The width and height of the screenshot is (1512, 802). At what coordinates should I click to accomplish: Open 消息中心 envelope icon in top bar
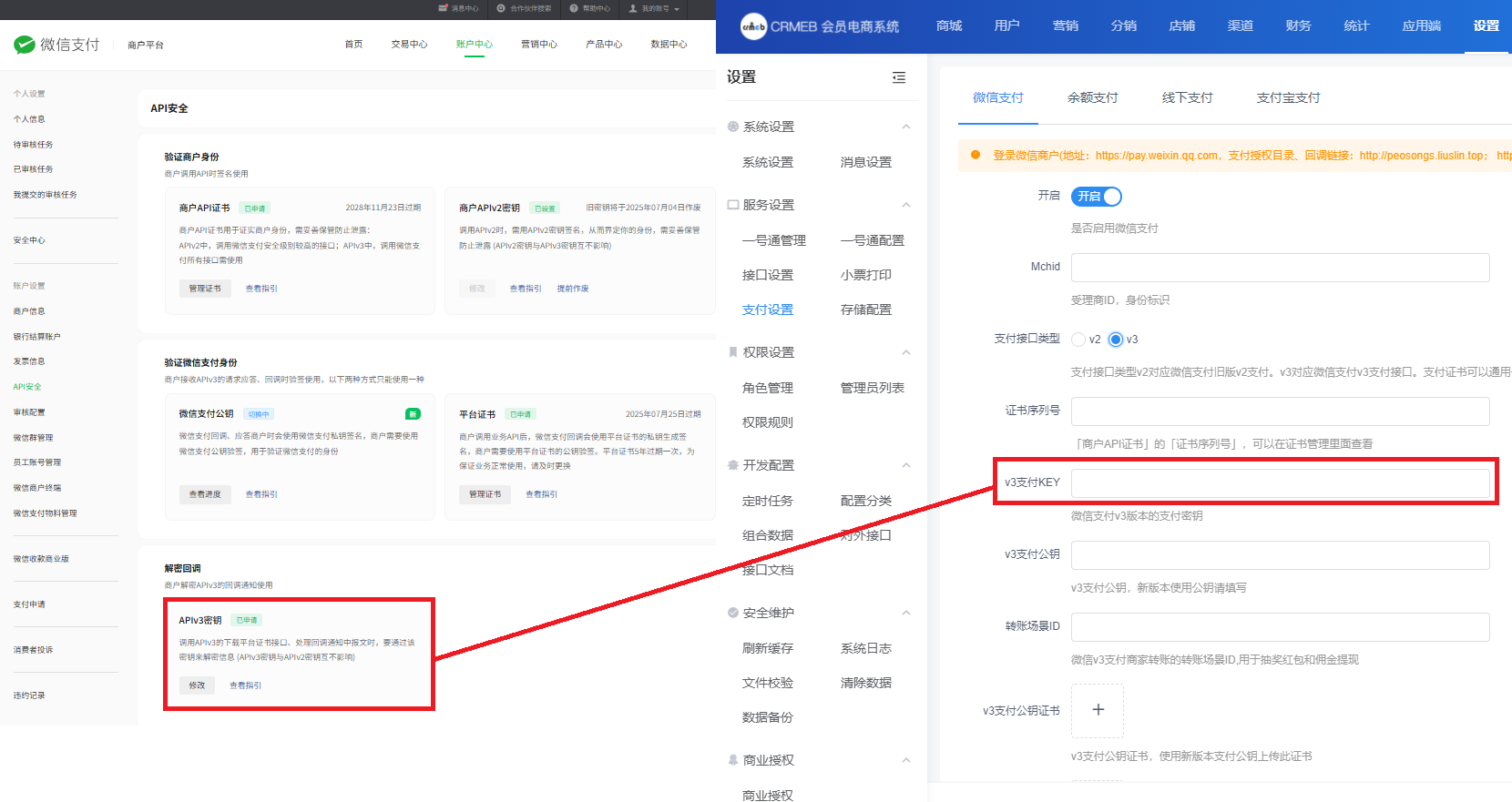(444, 8)
